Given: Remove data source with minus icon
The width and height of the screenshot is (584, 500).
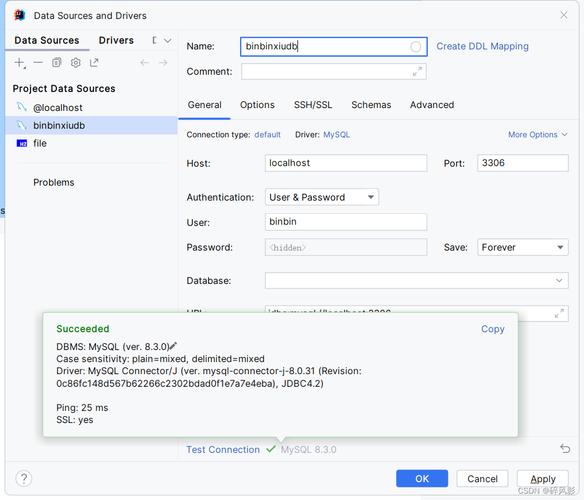Looking at the screenshot, I should (x=38, y=63).
